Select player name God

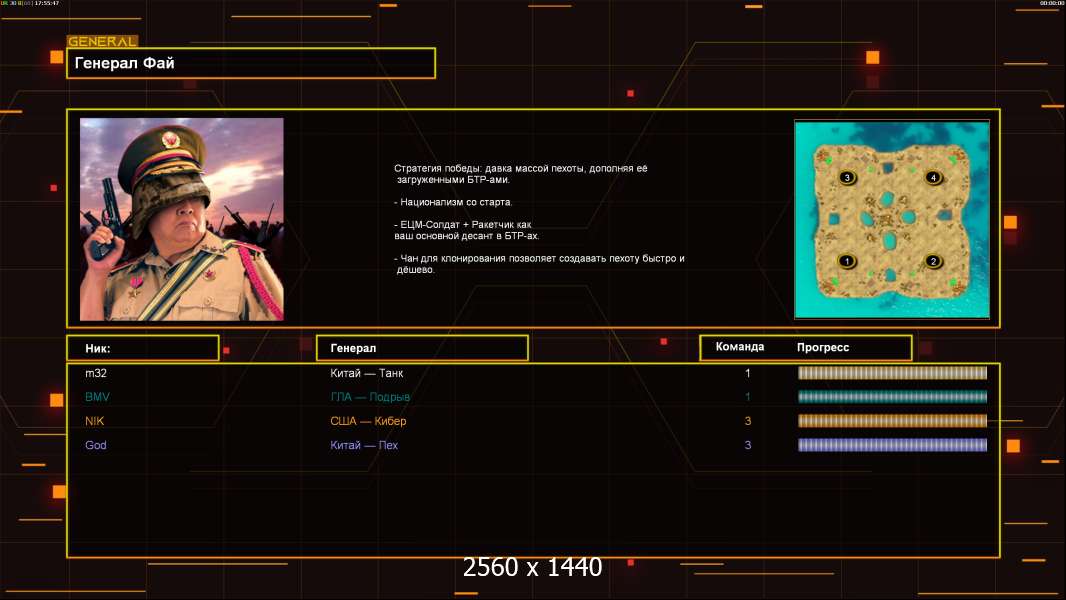click(x=96, y=445)
